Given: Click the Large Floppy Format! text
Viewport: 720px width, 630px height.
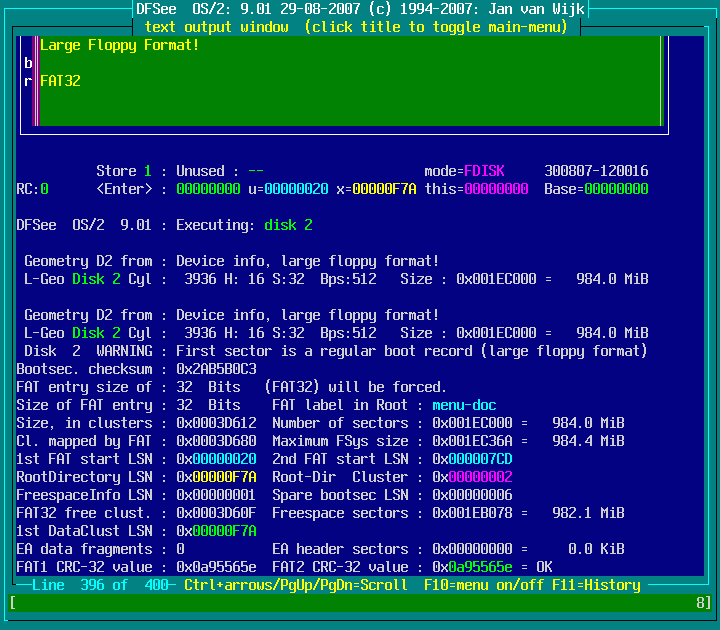Looking at the screenshot, I should (119, 45).
